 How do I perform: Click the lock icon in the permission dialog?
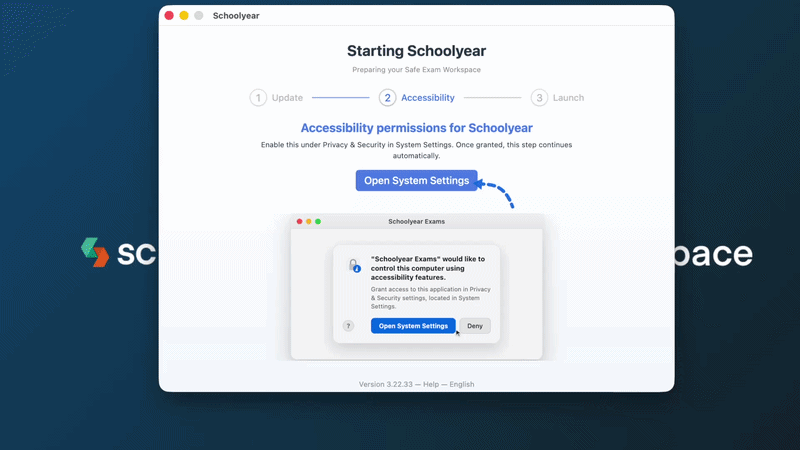[x=354, y=265]
